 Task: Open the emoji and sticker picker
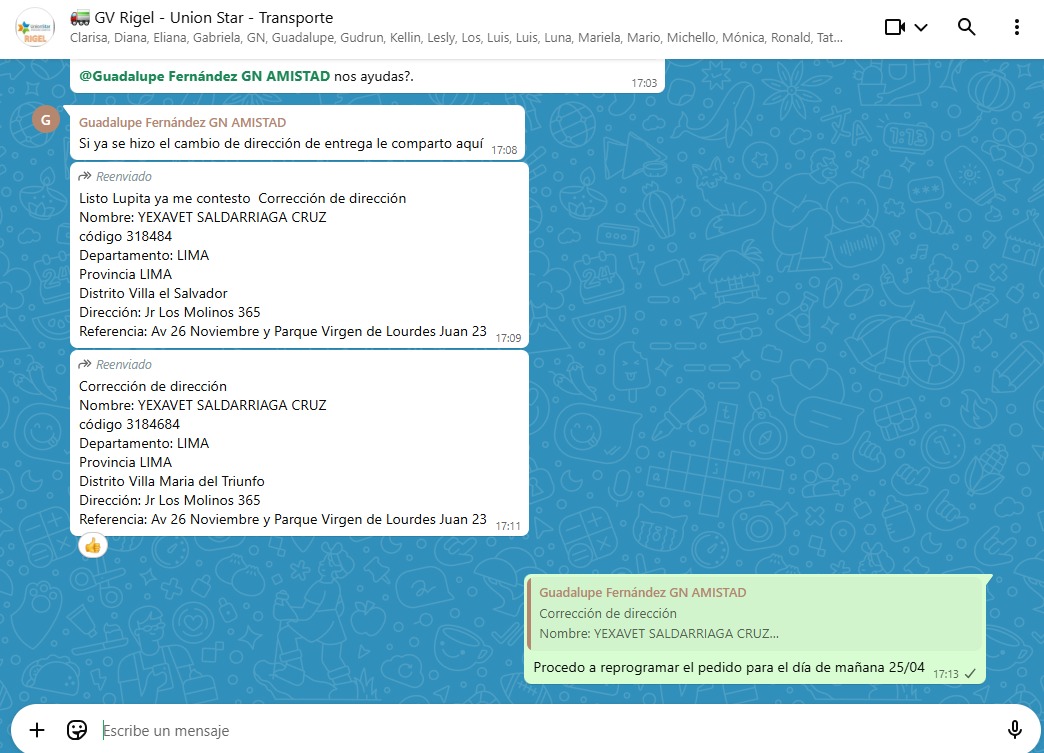tap(77, 730)
